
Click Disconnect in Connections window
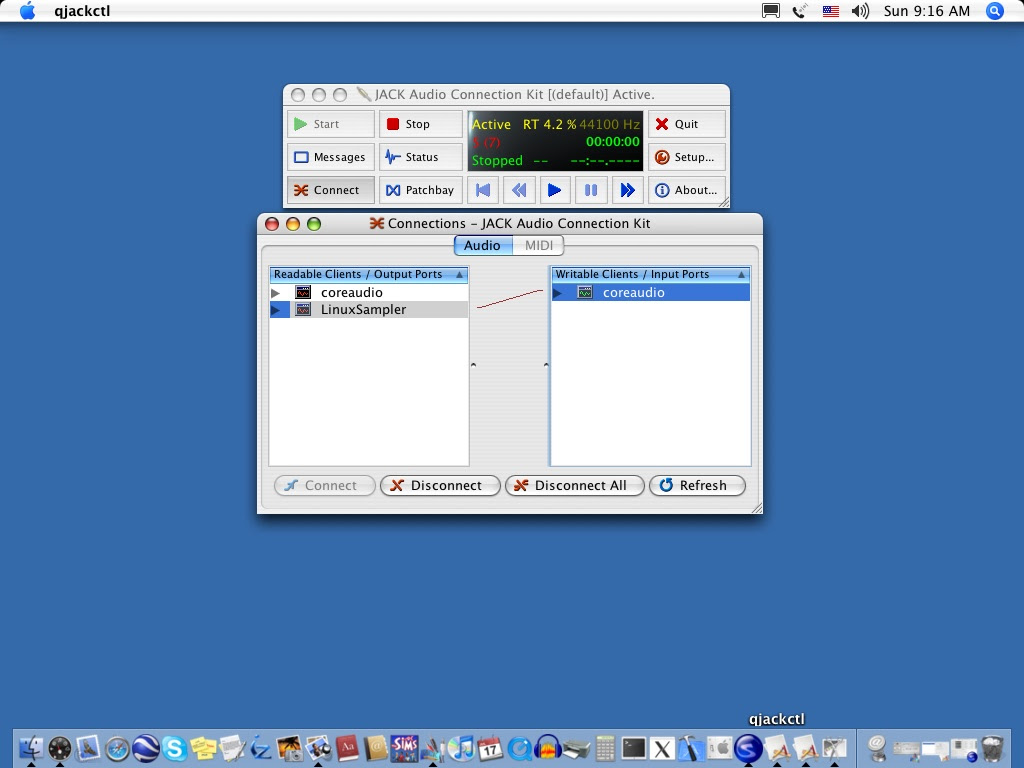(x=440, y=485)
